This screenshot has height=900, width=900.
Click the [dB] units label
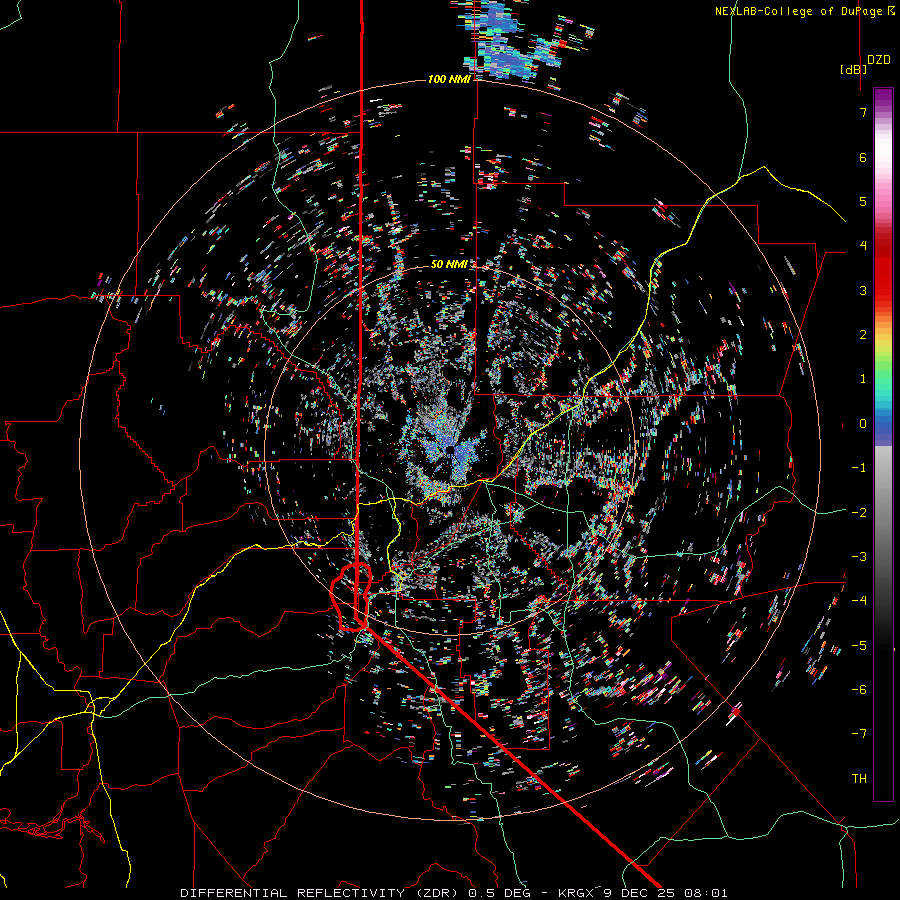point(854,69)
